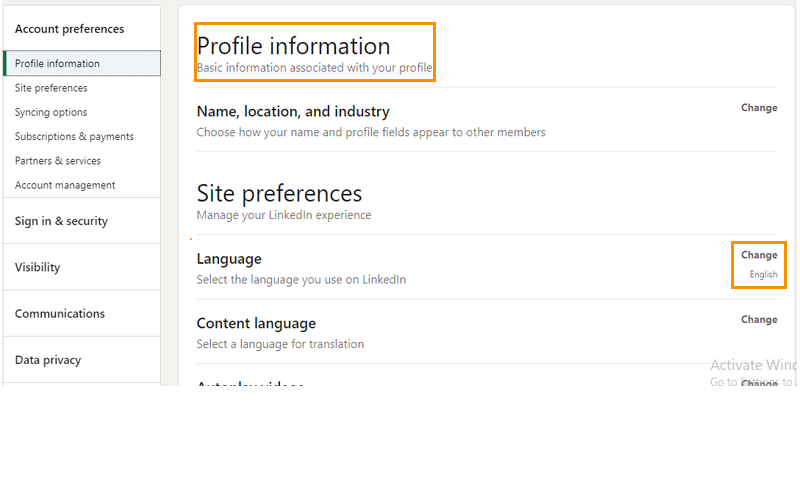Select the Content language setting title
This screenshot has width=800, height=500.
point(256,324)
